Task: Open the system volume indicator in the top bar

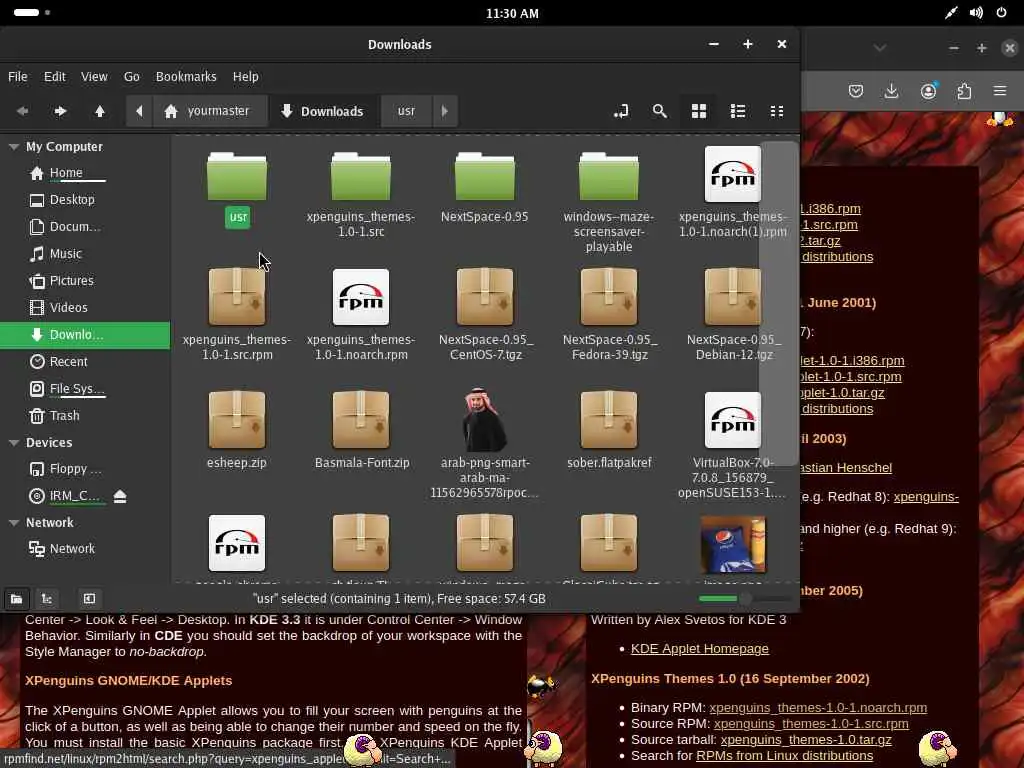Action: click(x=976, y=13)
